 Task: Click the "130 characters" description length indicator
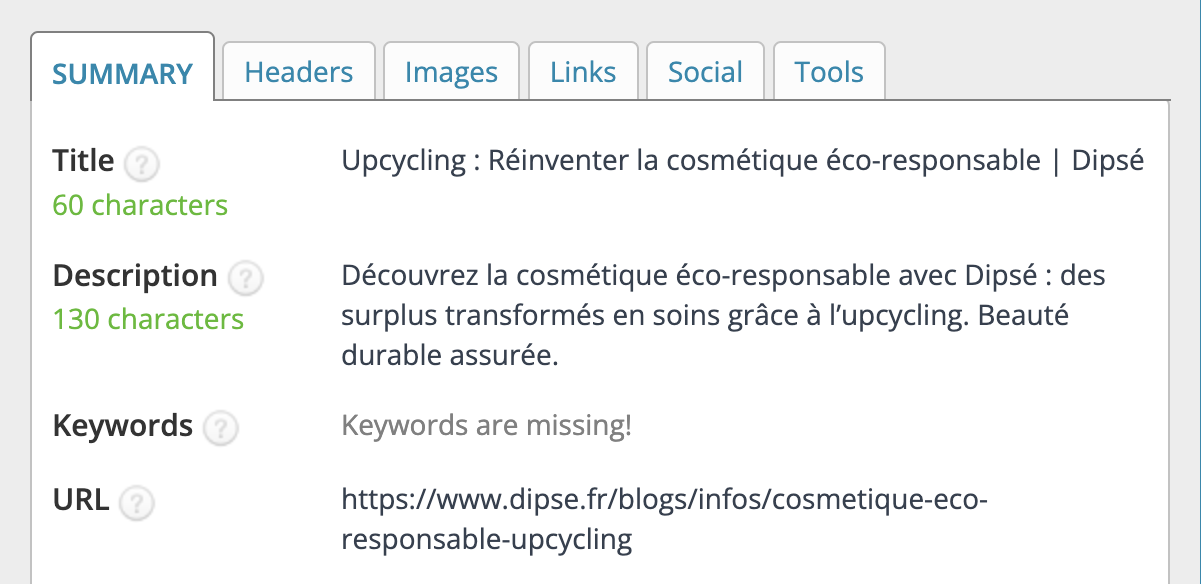[148, 319]
